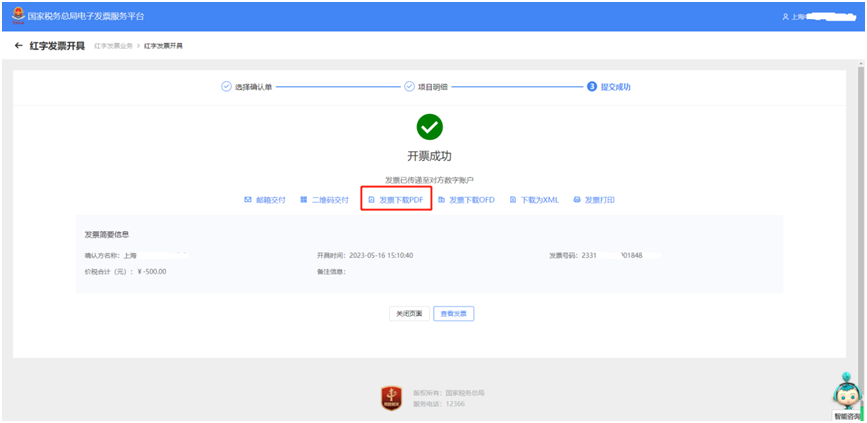Click the 下载为XML link
The image size is (867, 423).
point(536,200)
